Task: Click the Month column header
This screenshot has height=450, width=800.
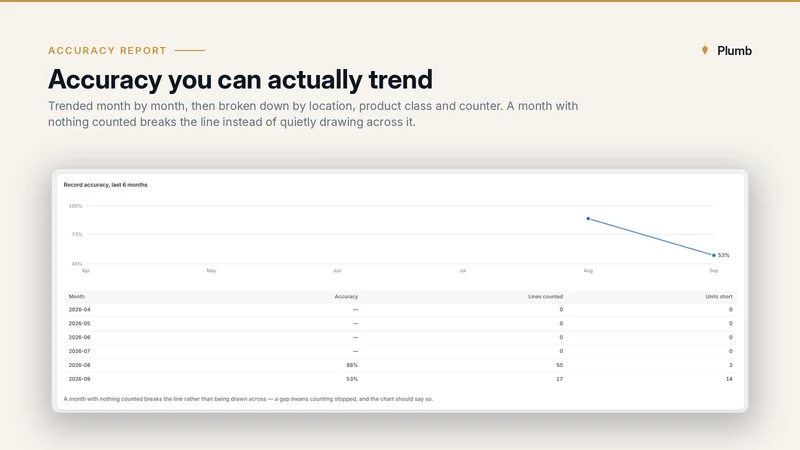Action: [x=77, y=296]
